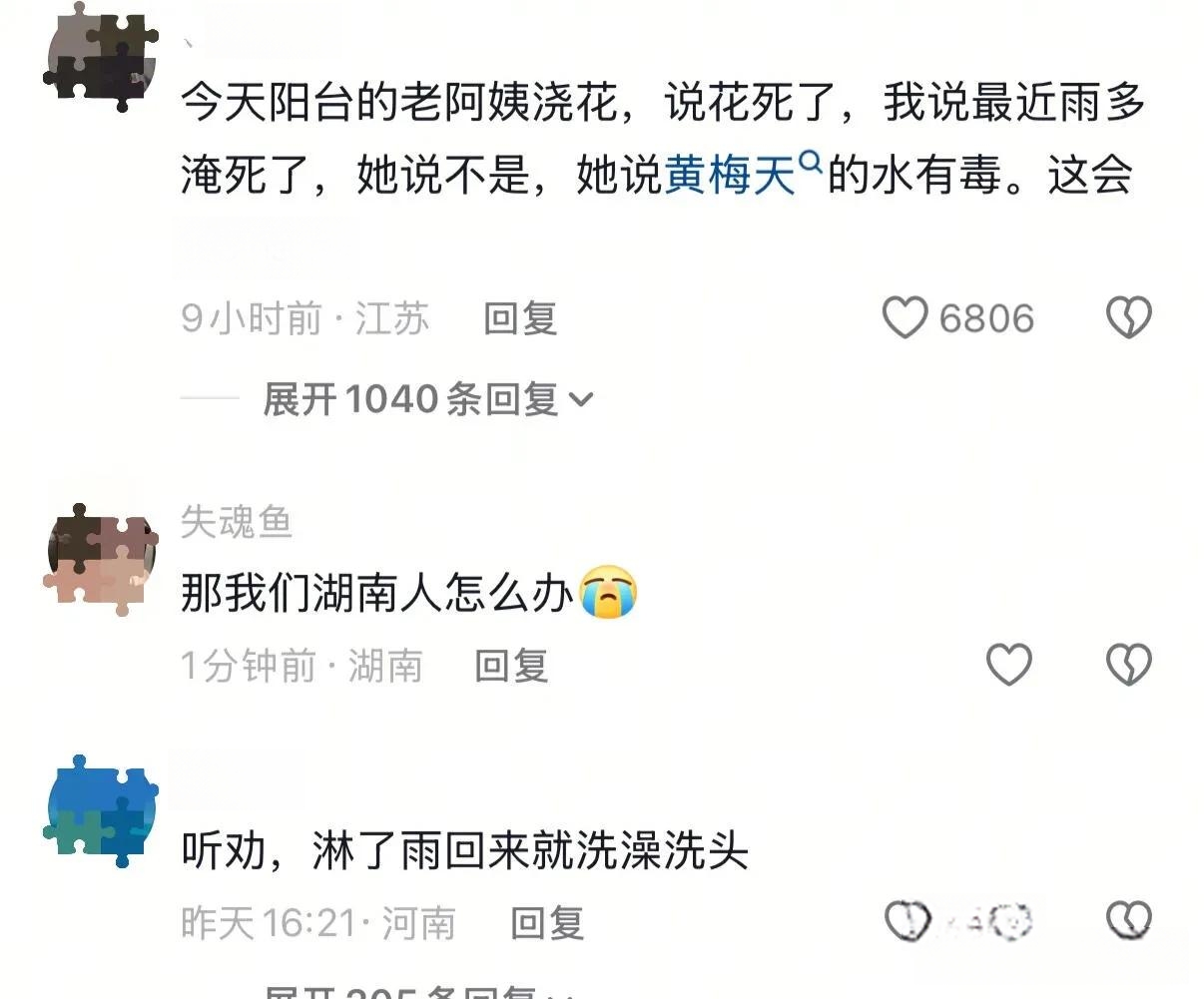View 失魂鱼's puzzle avatar
This screenshot has width=1204, height=999.
click(102, 561)
